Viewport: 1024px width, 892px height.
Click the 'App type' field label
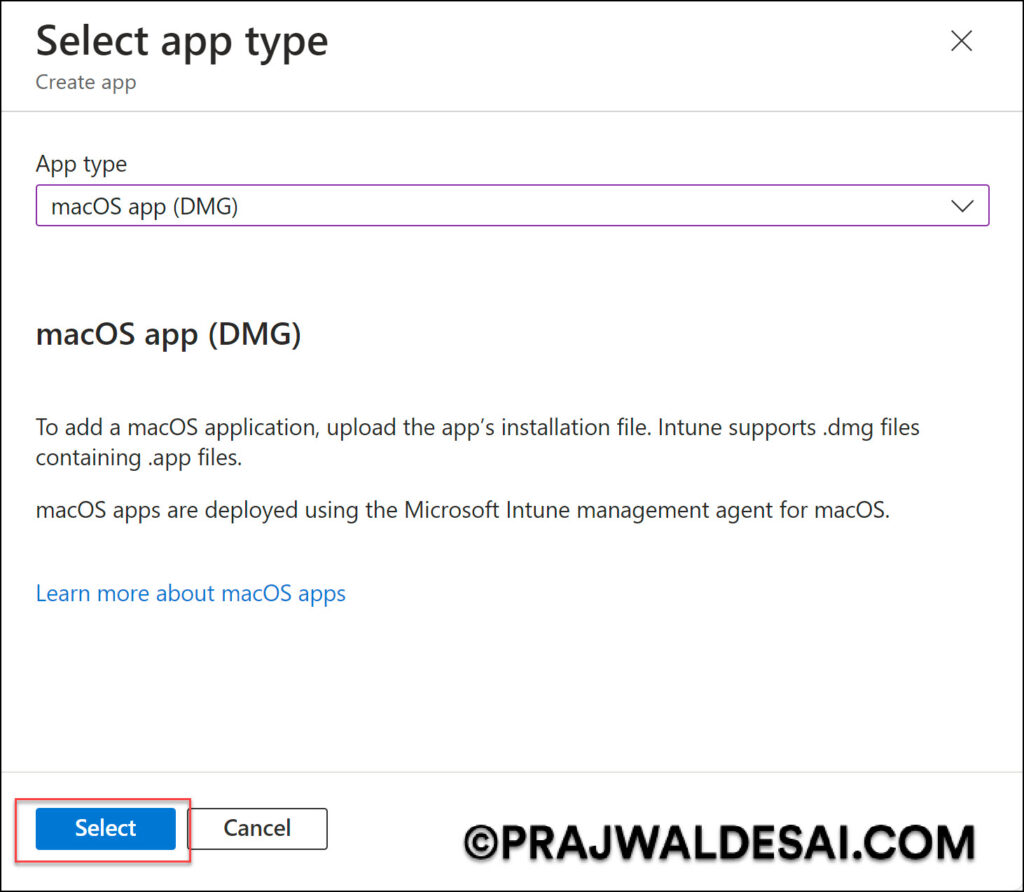click(81, 164)
